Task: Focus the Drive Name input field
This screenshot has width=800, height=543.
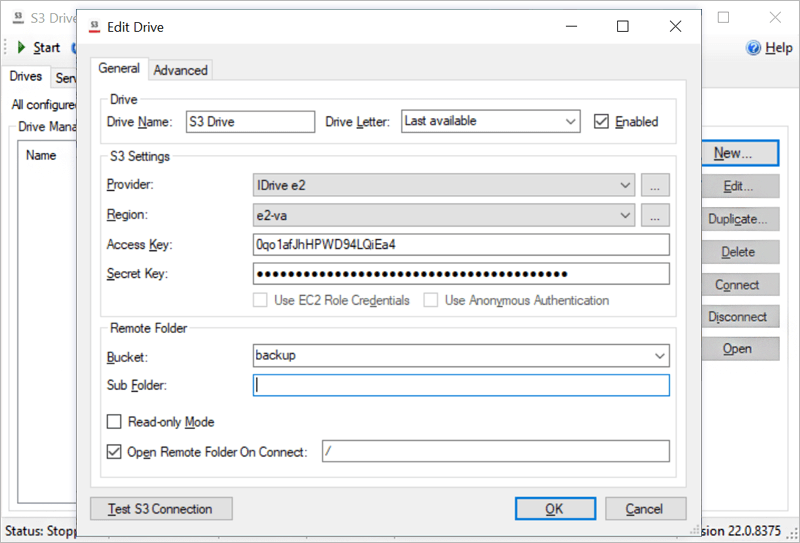Action: pyautogui.click(x=251, y=121)
